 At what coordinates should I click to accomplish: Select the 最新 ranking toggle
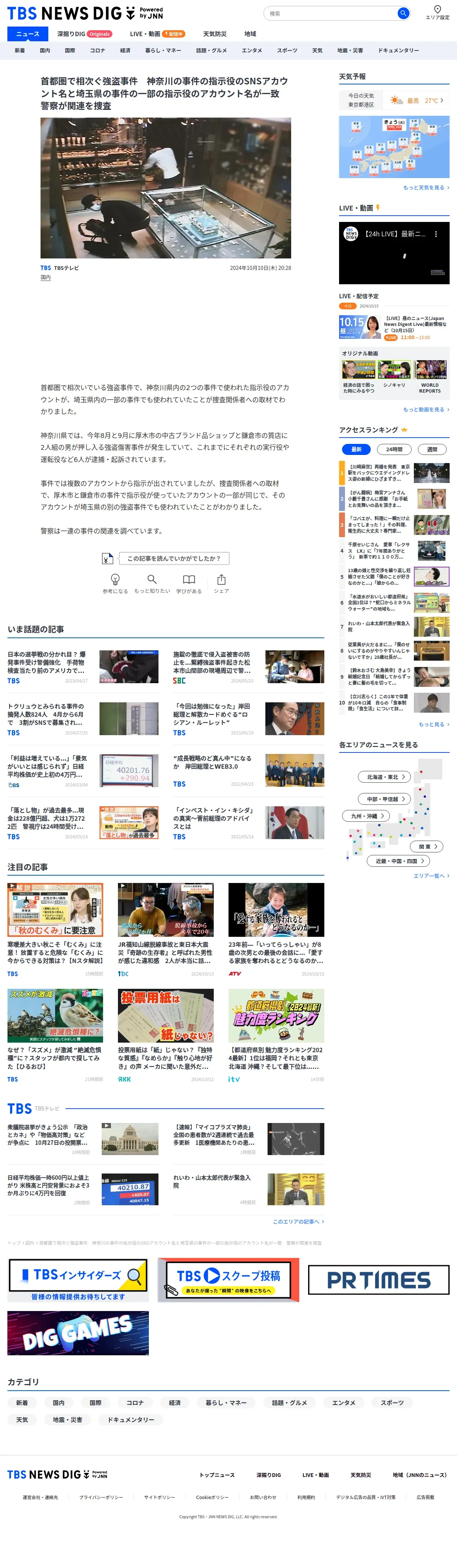(357, 449)
